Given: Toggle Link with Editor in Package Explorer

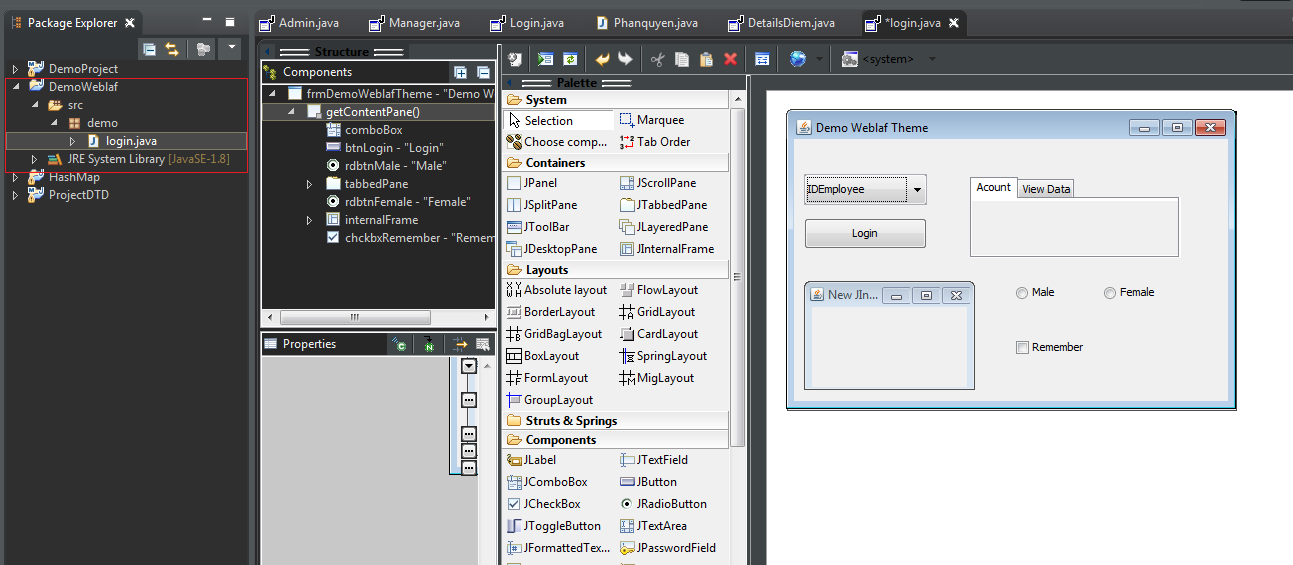Looking at the screenshot, I should tap(172, 48).
